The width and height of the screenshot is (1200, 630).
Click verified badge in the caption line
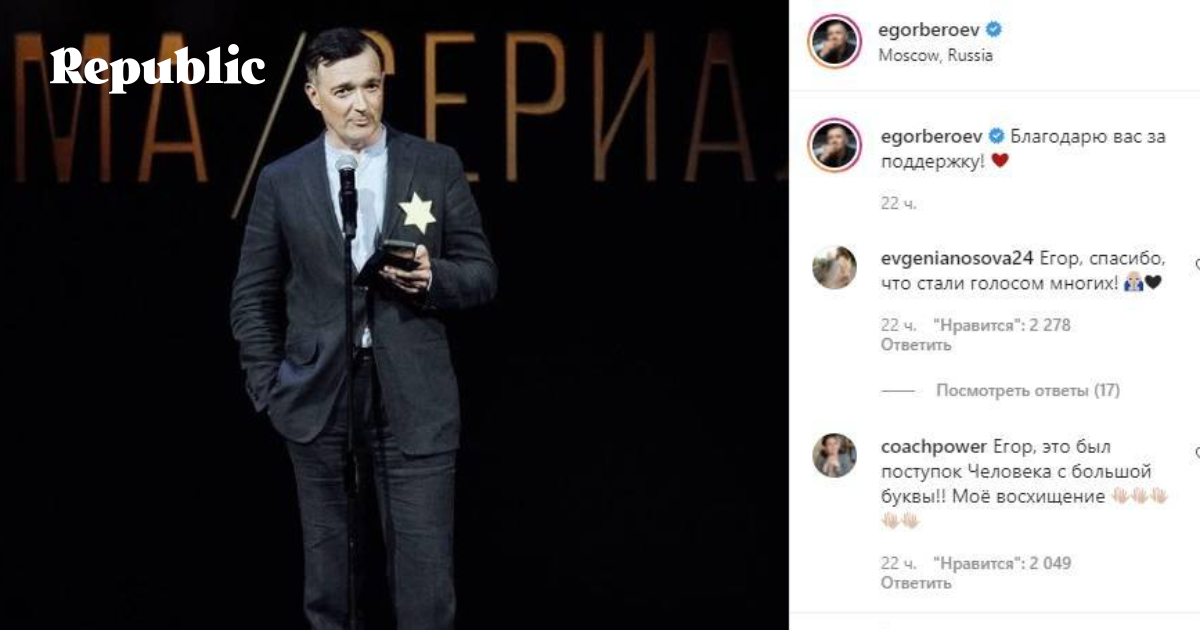(996, 136)
